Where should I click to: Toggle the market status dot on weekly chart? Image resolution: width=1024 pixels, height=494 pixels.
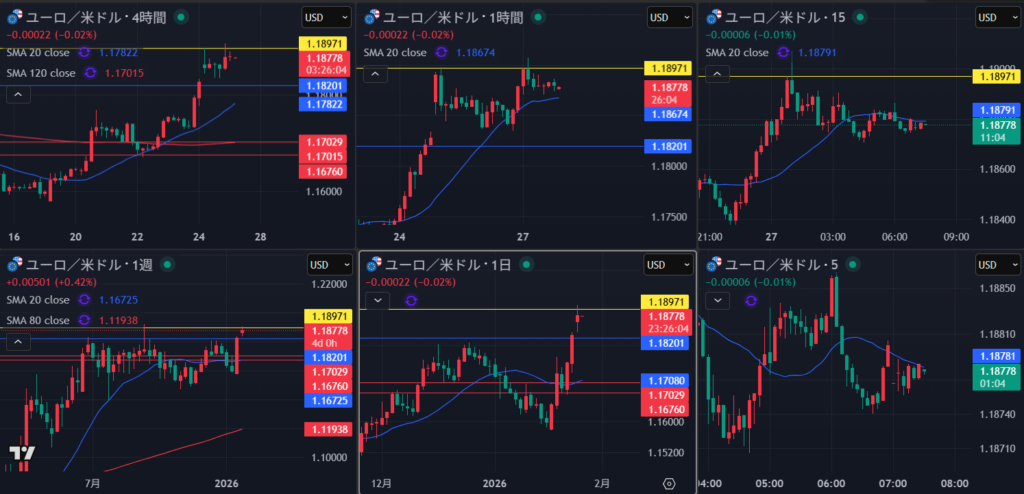[167, 264]
